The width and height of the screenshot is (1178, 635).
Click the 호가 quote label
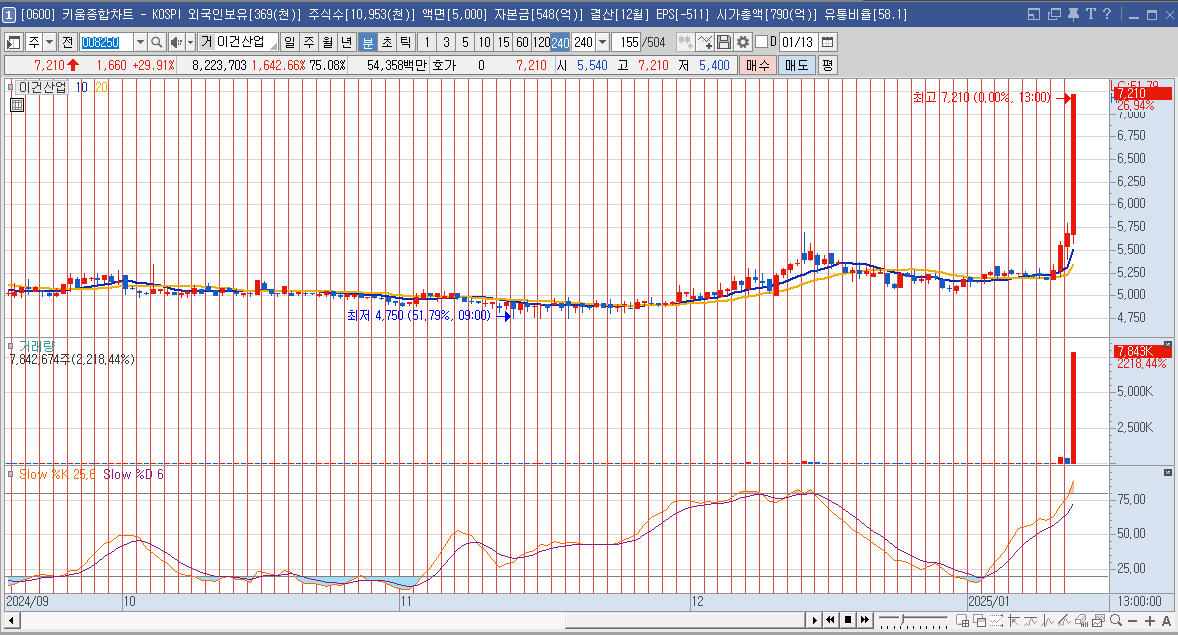(444, 65)
